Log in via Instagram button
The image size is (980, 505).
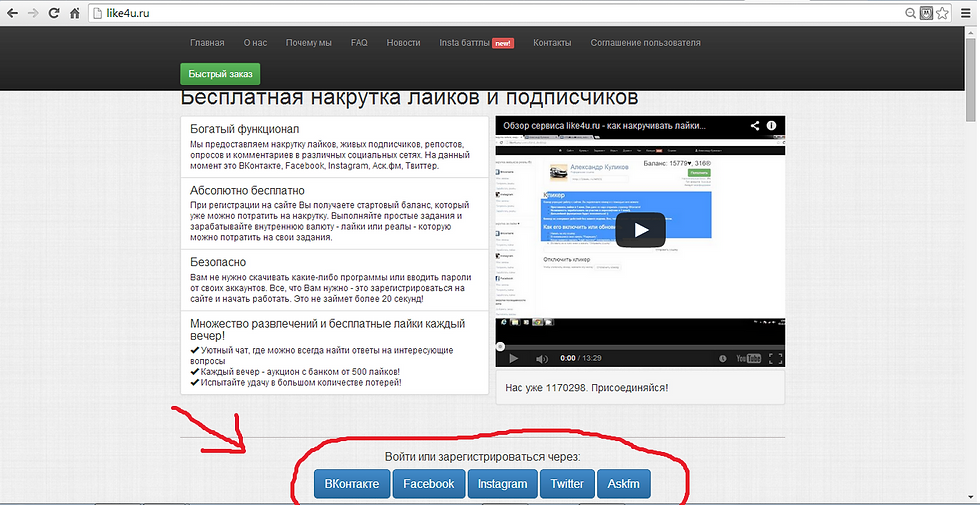502,484
